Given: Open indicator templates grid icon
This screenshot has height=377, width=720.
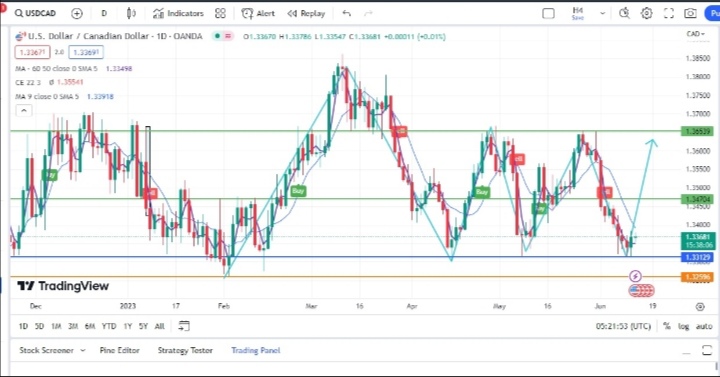Looking at the screenshot, I should click(220, 13).
